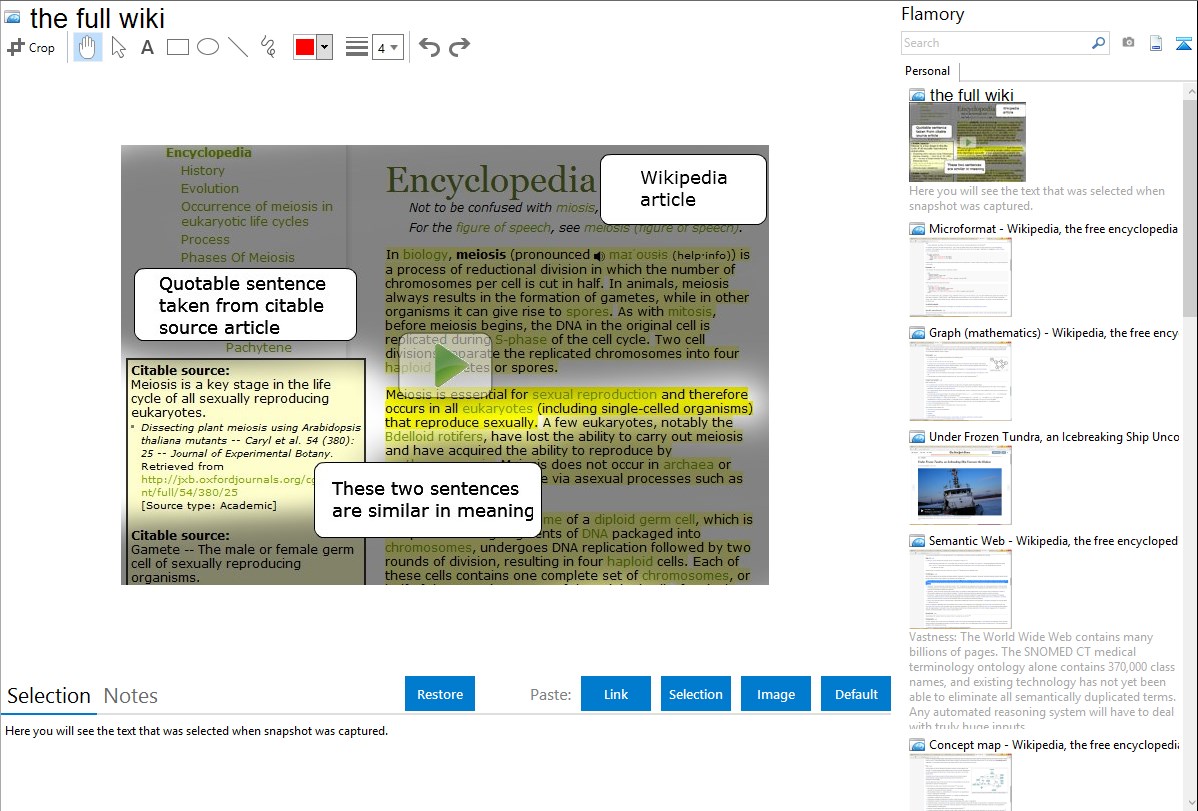Open the Semantic Web snapshot thumbnail

pyautogui.click(x=960, y=589)
